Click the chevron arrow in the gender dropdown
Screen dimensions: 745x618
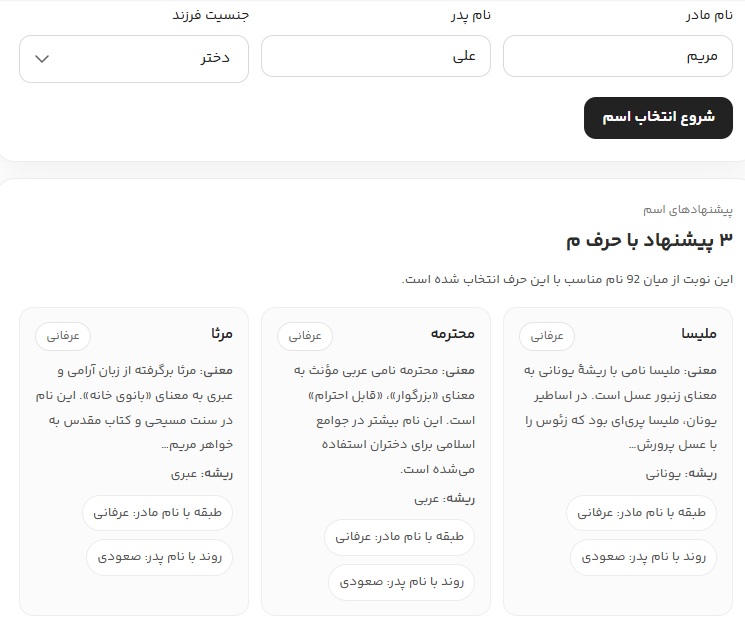(42, 59)
